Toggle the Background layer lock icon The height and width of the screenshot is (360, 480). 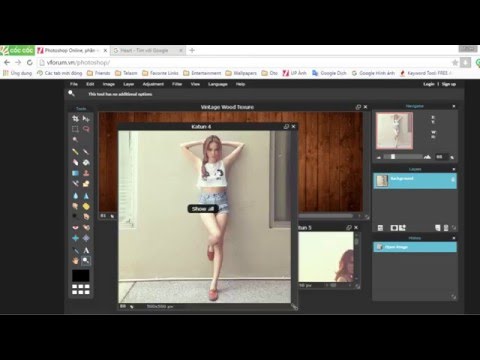pos(453,180)
